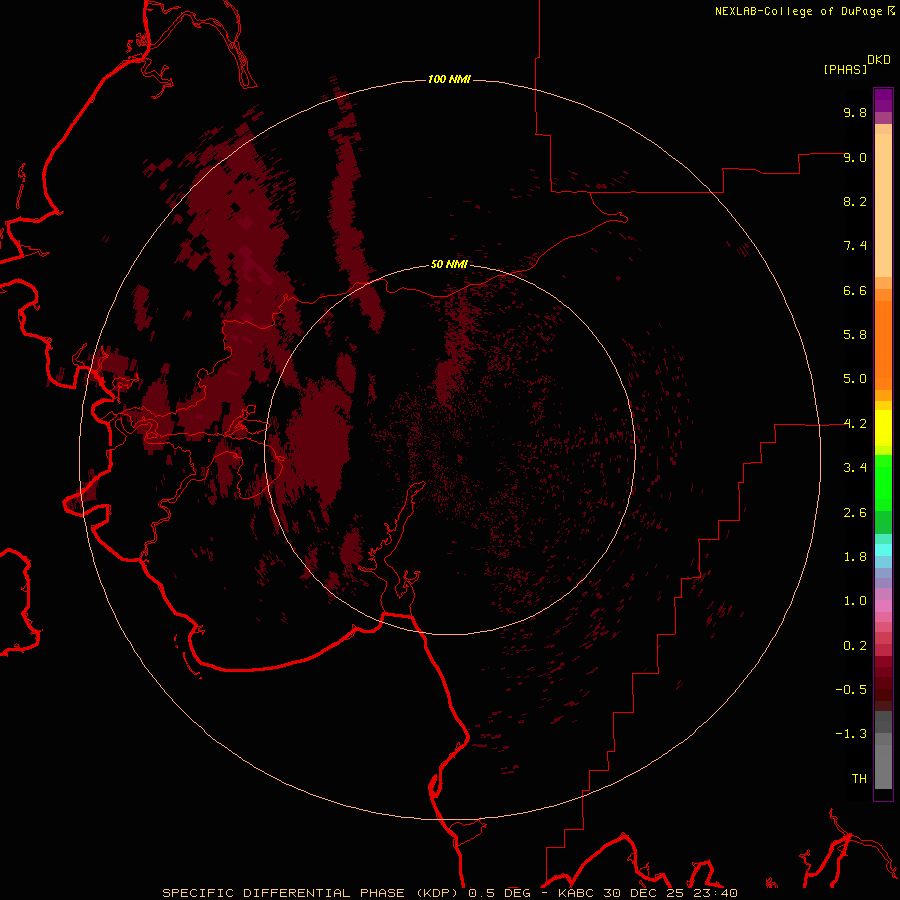900x900 pixels.
Task: Click the 6.6 legend scale value
Action: click(x=855, y=290)
